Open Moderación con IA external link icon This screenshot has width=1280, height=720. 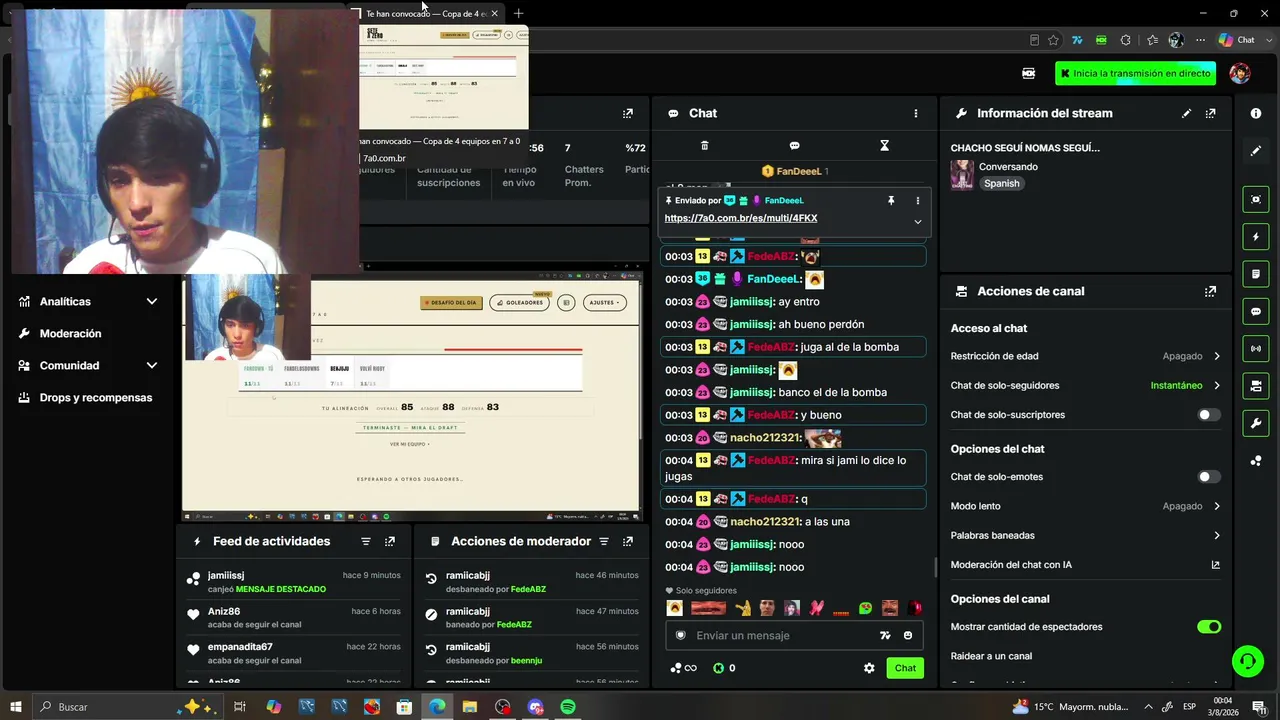pos(1216,565)
